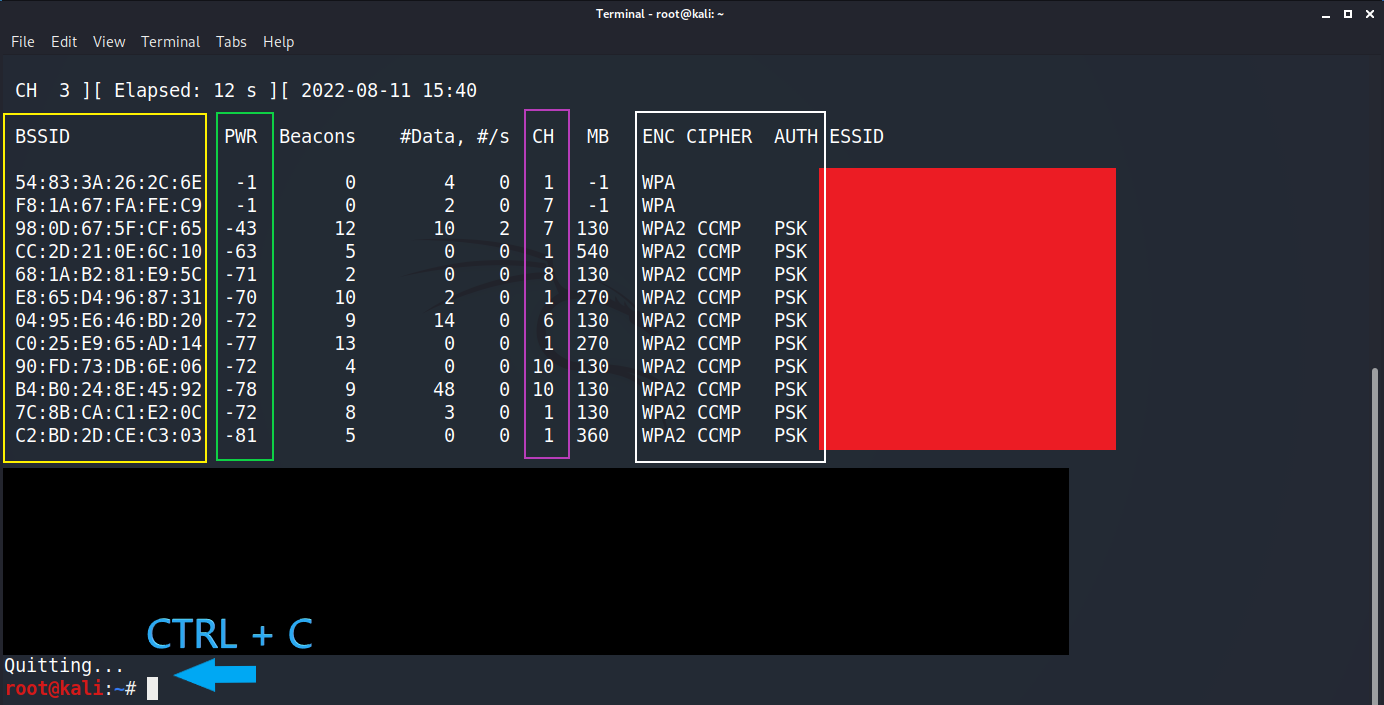Click the CTRL + C annotation text
The height and width of the screenshot is (705, 1384).
pos(229,634)
